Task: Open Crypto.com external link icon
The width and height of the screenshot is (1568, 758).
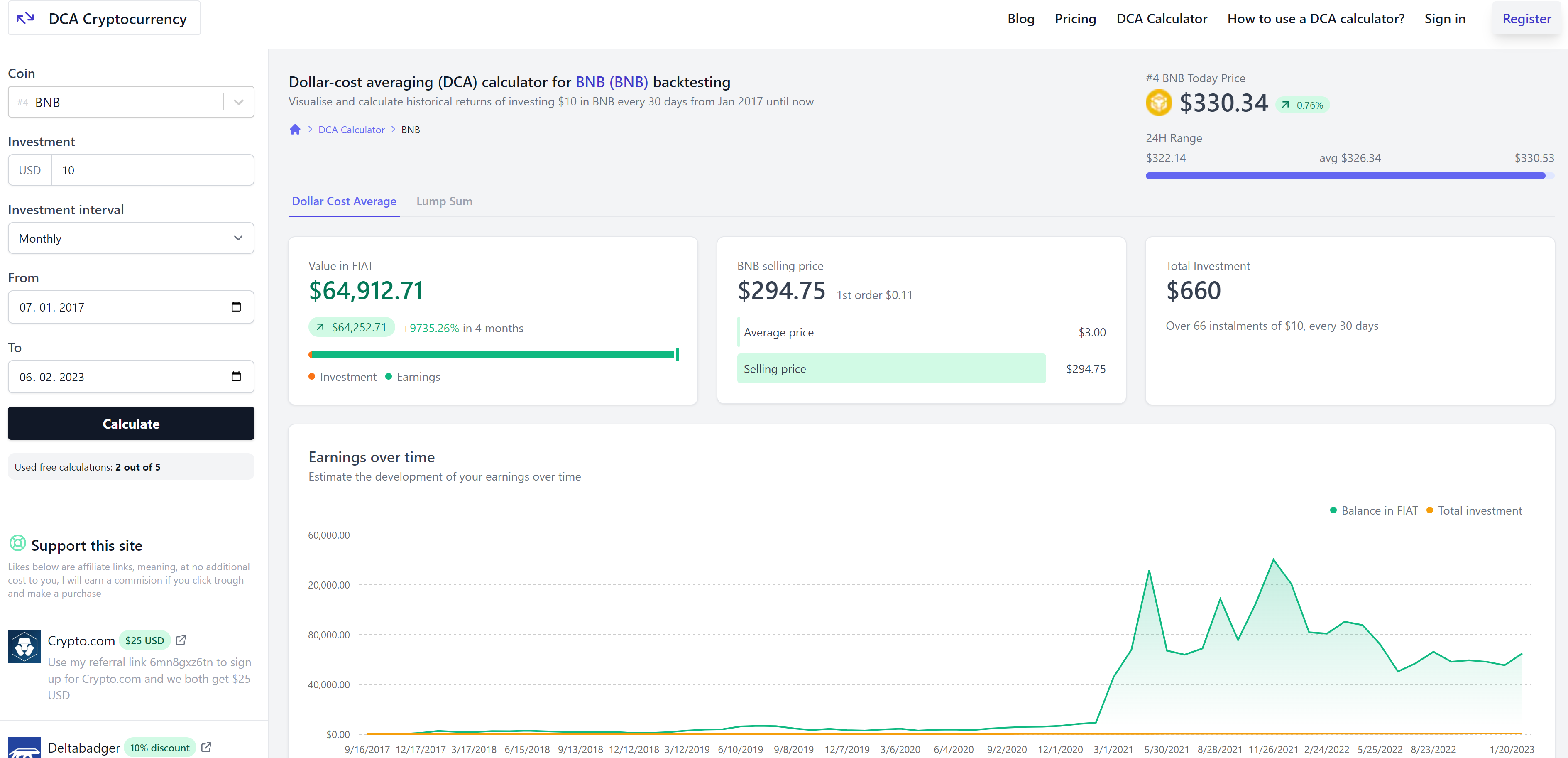Action: click(181, 640)
